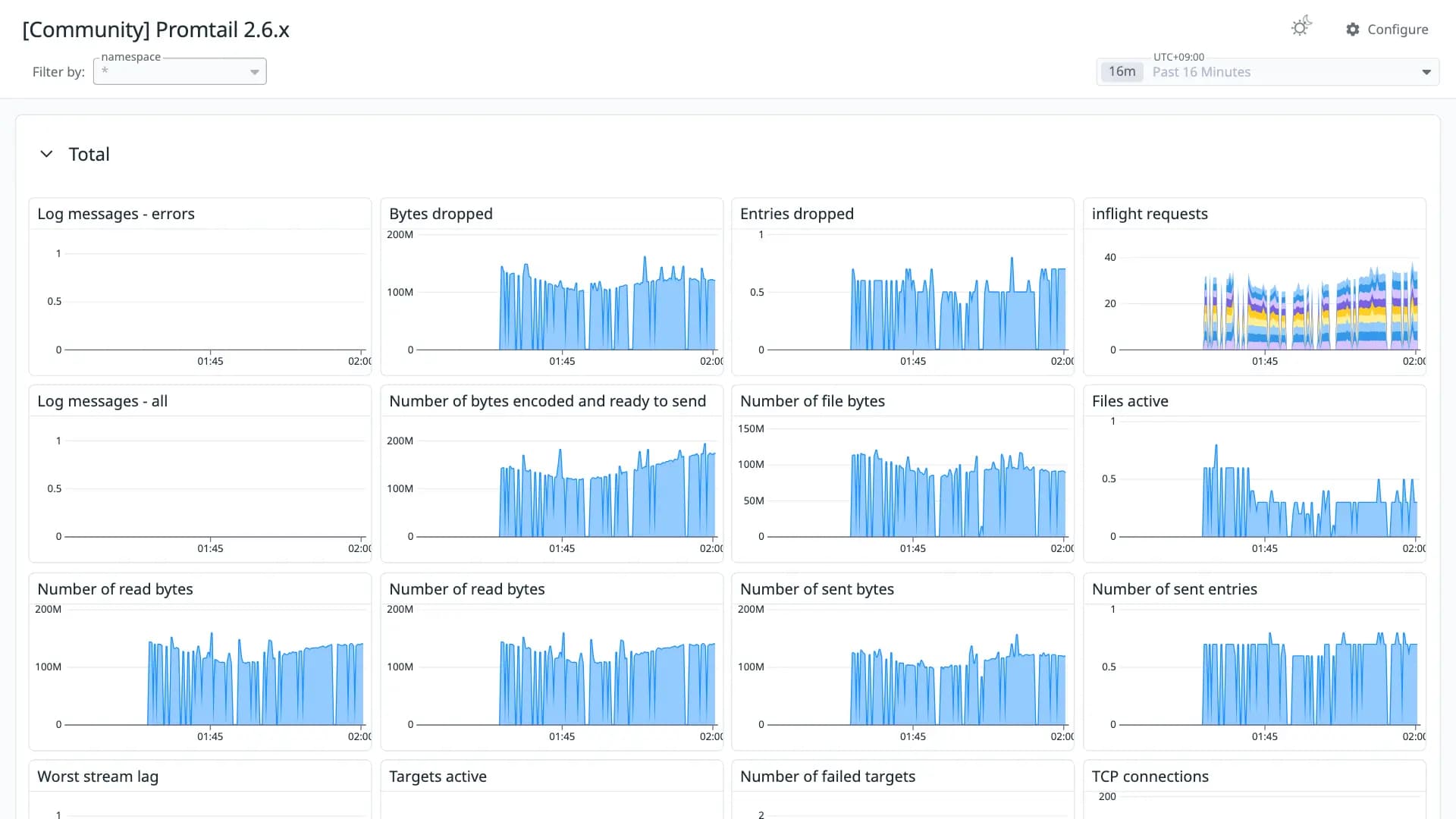Select the Worst stream lag widget title
Screen dimensions: 1456x819
pyautogui.click(x=98, y=777)
